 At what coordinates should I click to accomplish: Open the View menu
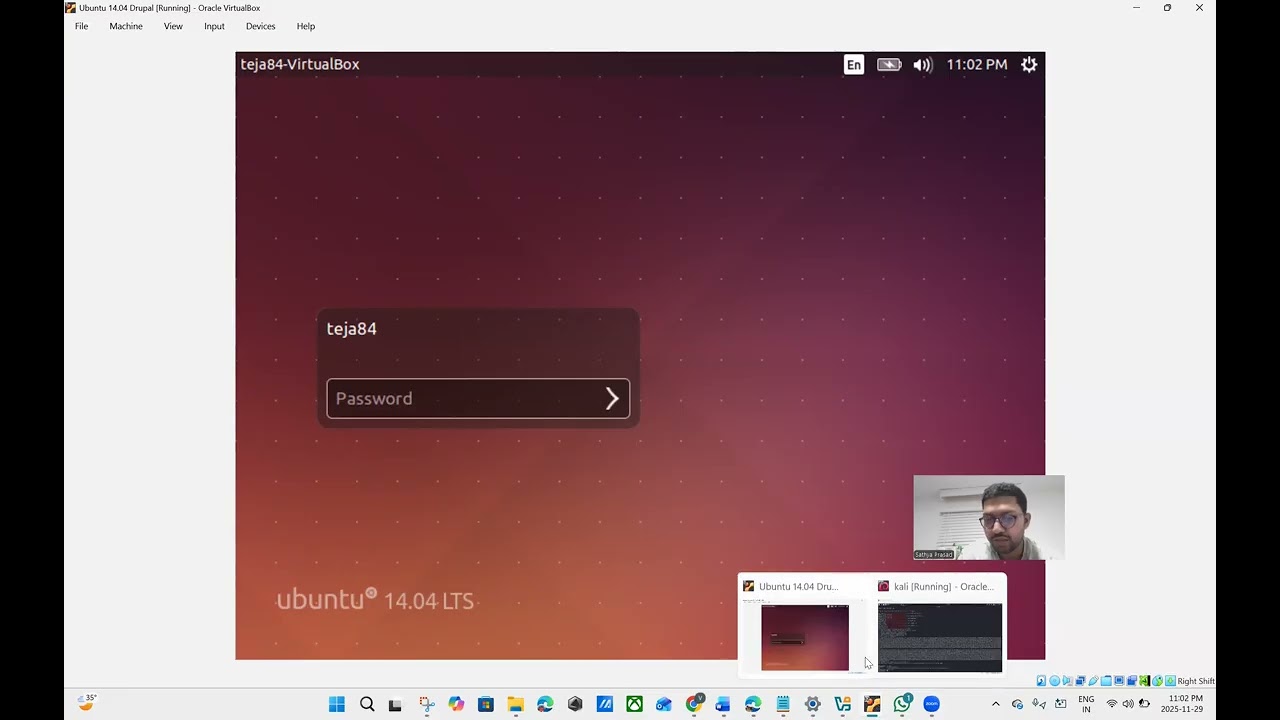(x=173, y=26)
